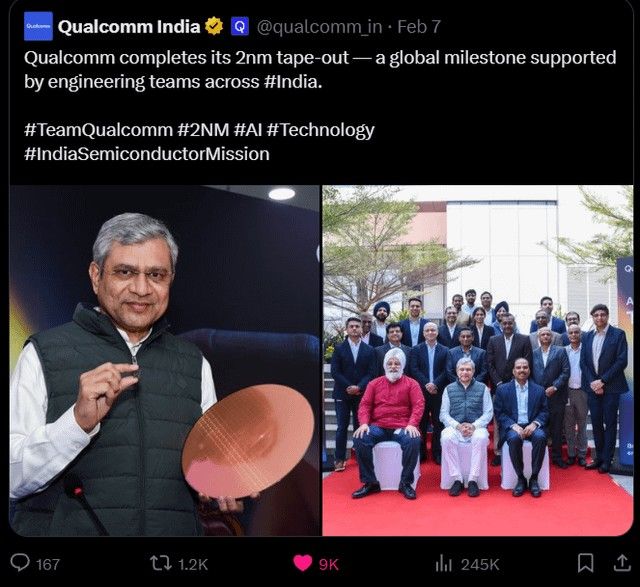640x587 pixels.
Task: Open the Feb 7 timestamp link
Action: pyautogui.click(x=419, y=27)
